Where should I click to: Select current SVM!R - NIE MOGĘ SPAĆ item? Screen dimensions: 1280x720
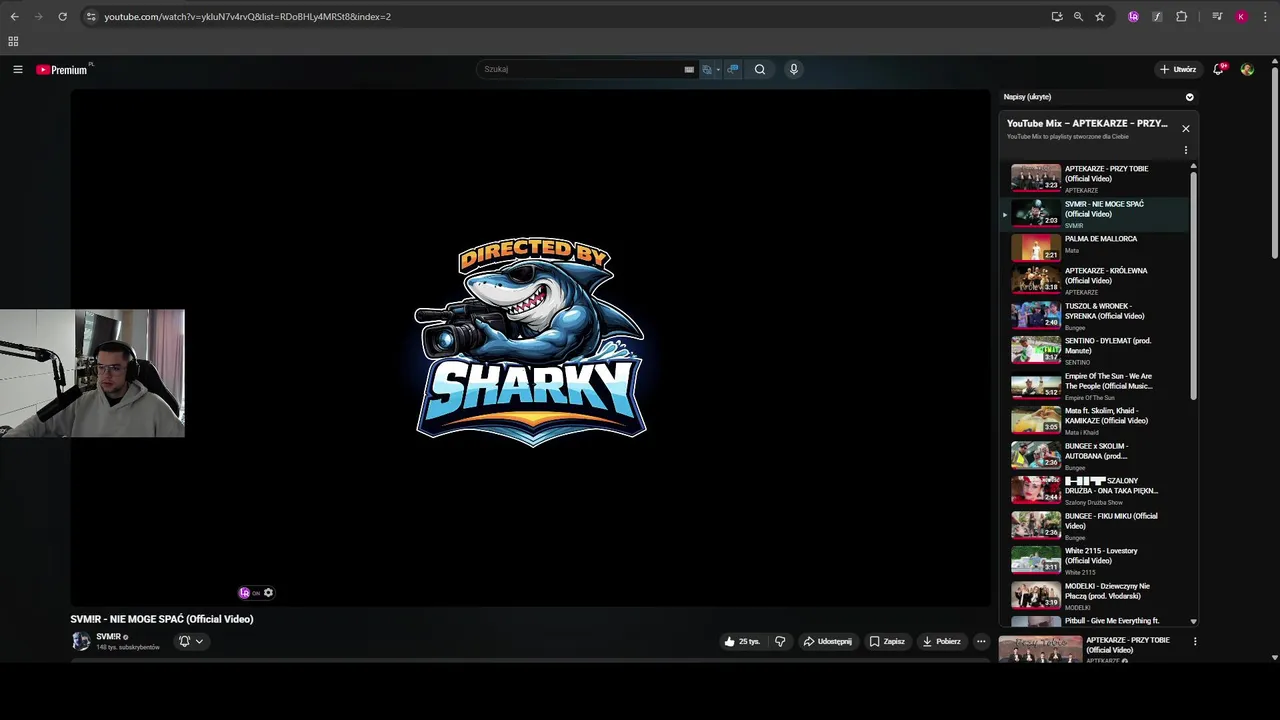(1097, 213)
